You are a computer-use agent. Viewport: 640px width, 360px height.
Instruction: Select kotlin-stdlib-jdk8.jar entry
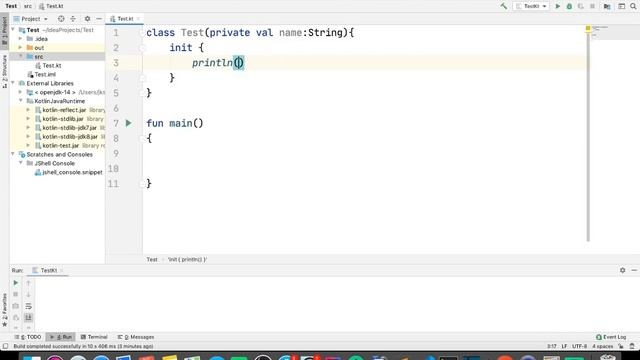70,137
